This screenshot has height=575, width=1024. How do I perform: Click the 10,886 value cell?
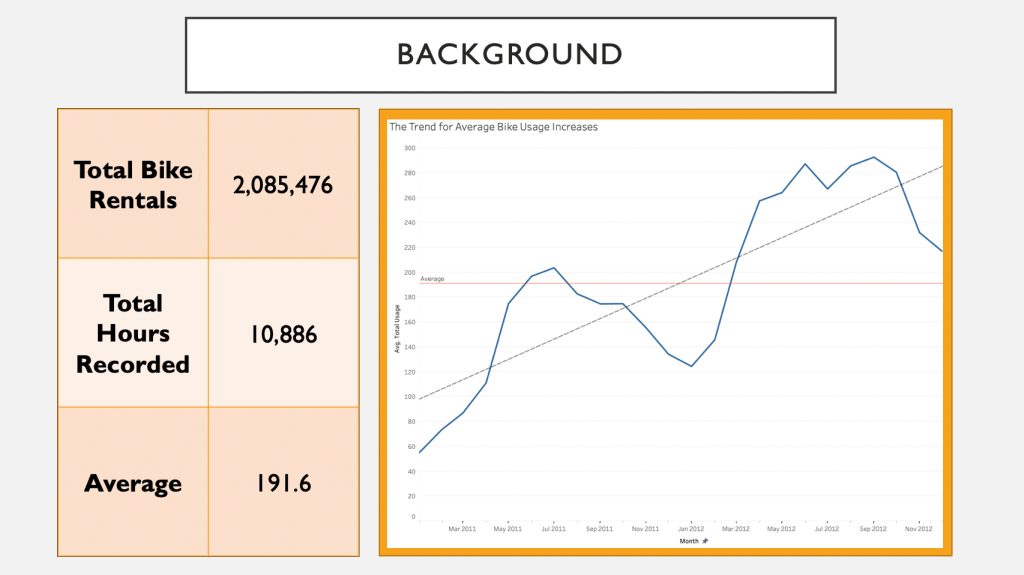tap(283, 333)
